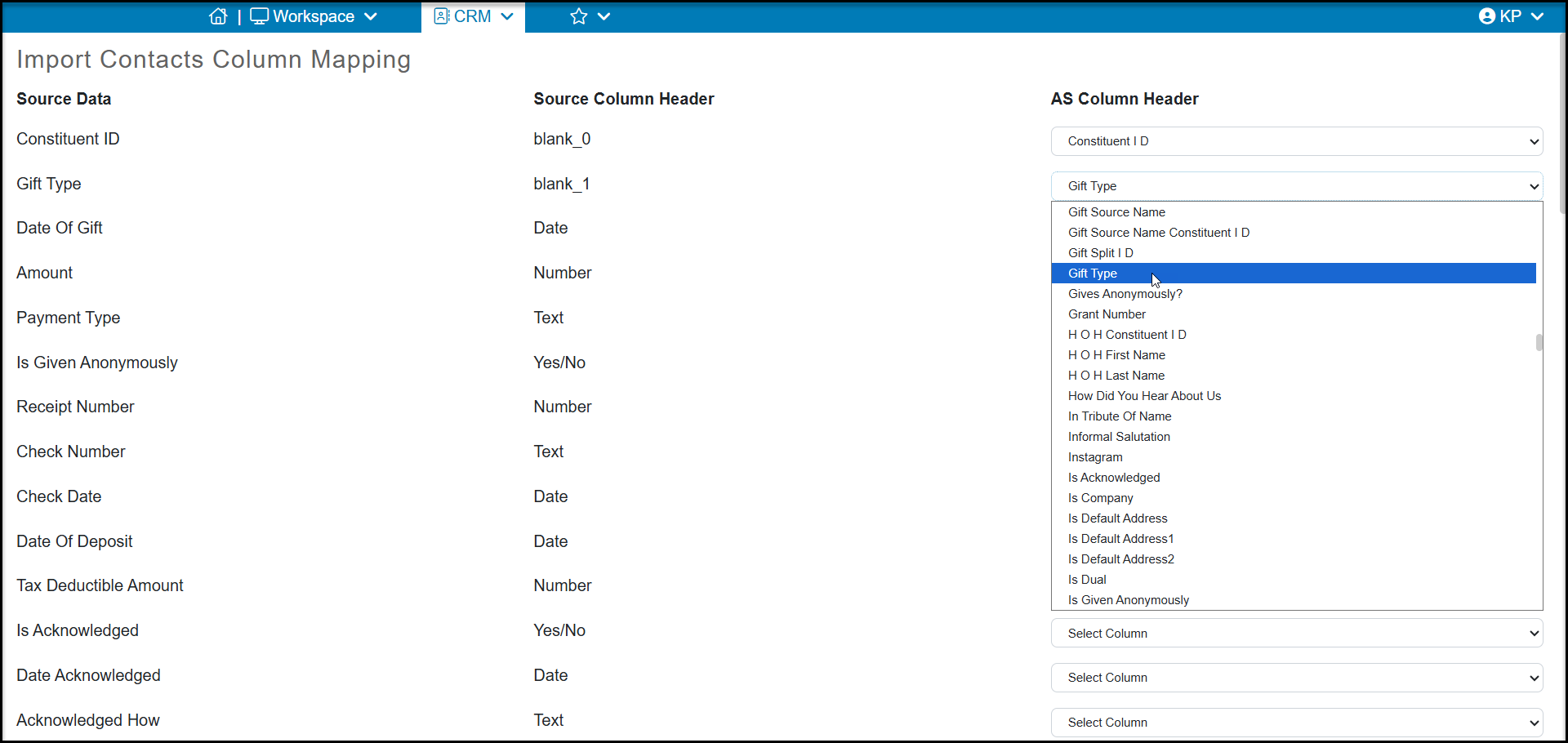The image size is (1568, 743).
Task: Choose Is Given Anonymously list option
Action: pyautogui.click(x=1294, y=600)
